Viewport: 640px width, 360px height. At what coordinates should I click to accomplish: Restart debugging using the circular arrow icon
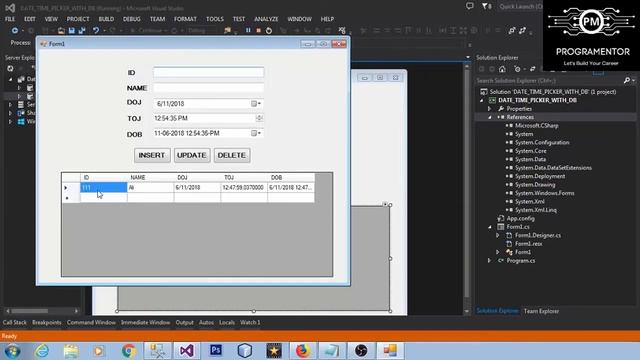(269, 30)
